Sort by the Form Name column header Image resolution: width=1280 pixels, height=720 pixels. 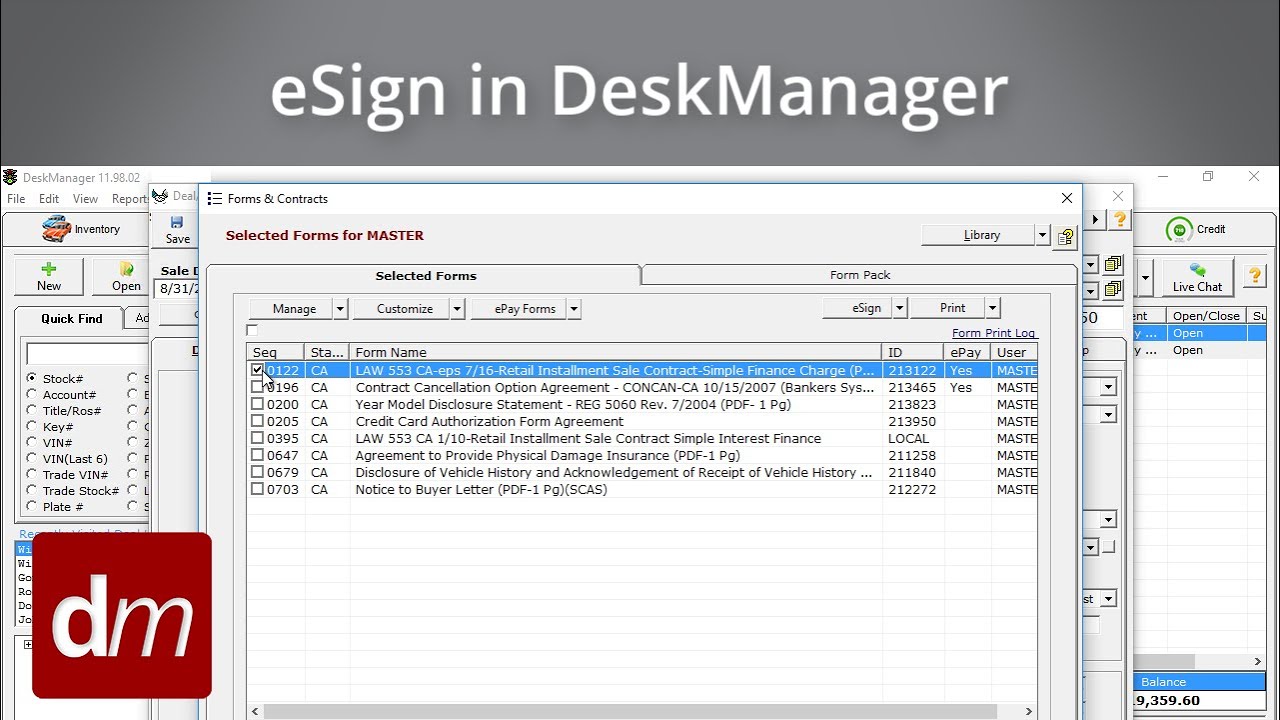[x=616, y=352]
